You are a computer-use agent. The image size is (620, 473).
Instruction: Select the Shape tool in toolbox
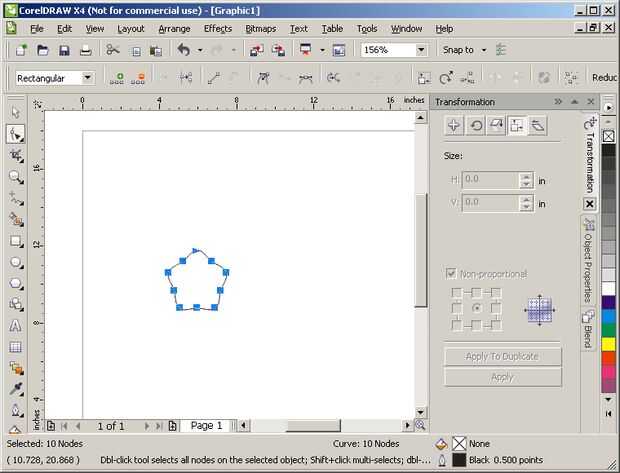15,134
